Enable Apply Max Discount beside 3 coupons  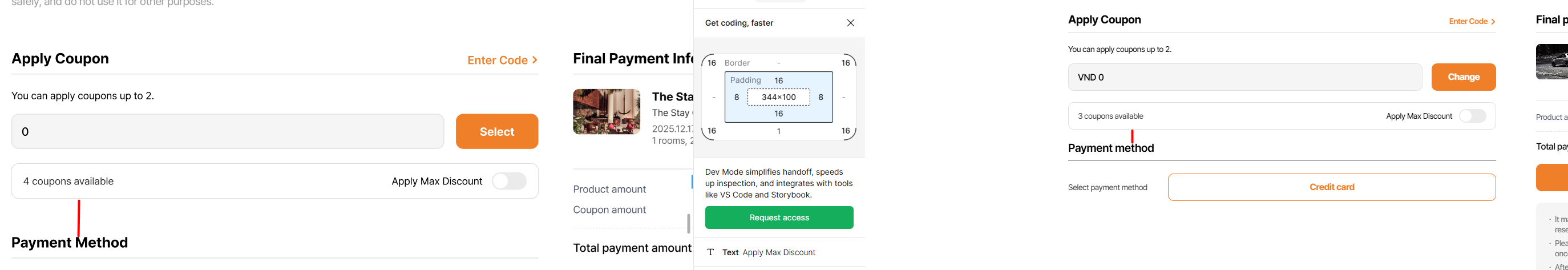click(x=1473, y=116)
